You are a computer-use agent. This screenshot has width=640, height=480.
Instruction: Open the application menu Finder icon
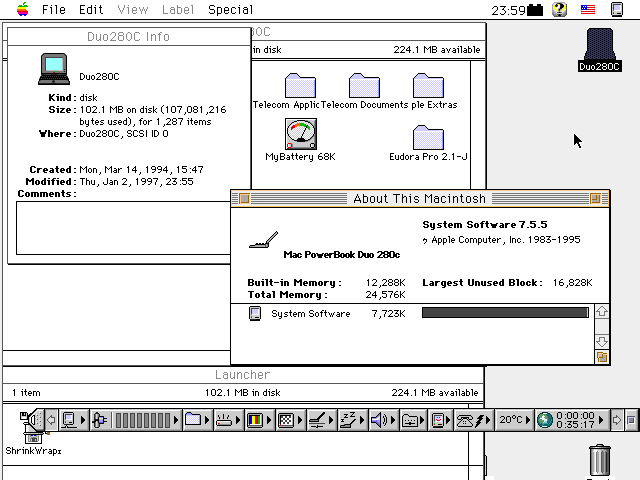tap(617, 9)
